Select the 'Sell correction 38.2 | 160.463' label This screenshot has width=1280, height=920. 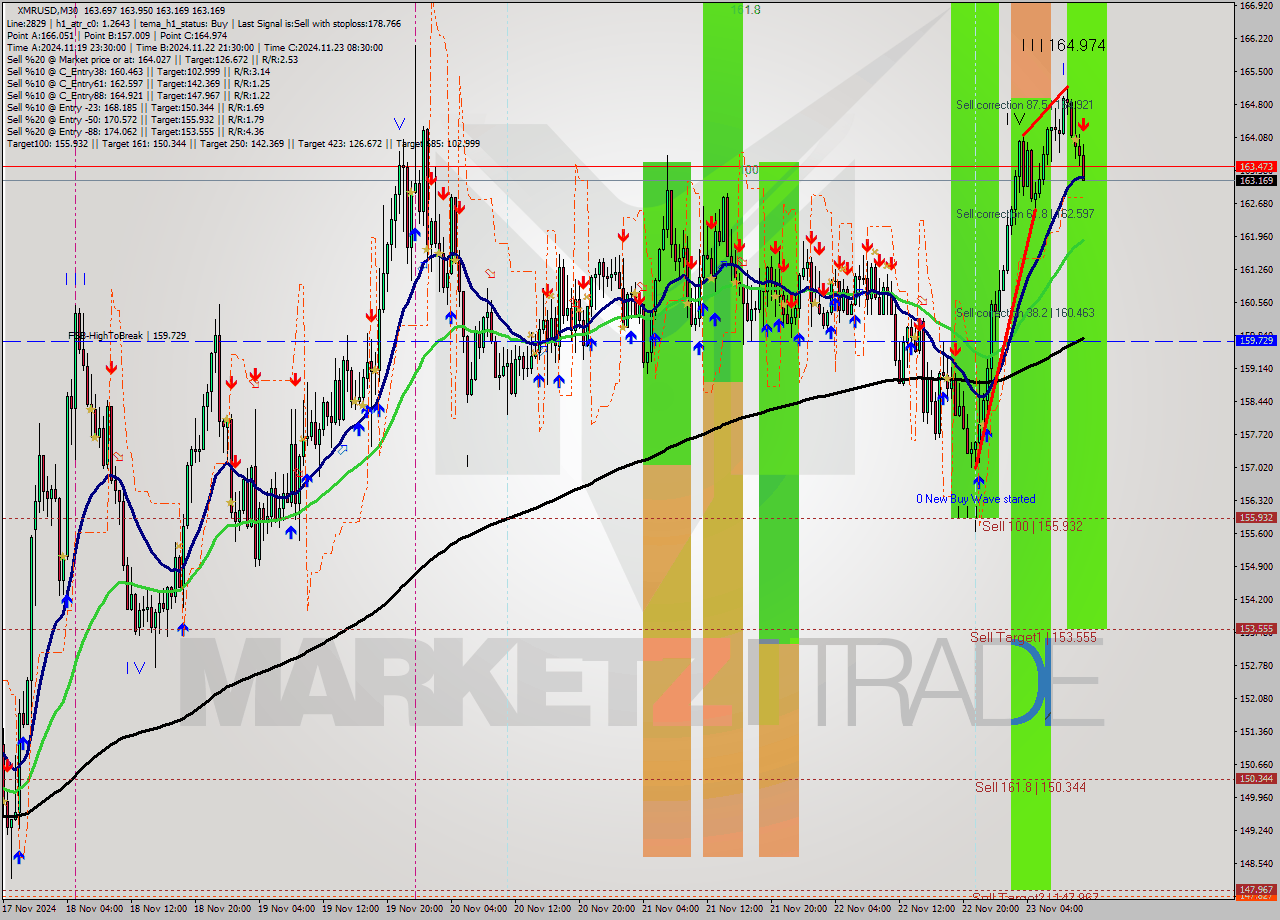click(x=1025, y=313)
